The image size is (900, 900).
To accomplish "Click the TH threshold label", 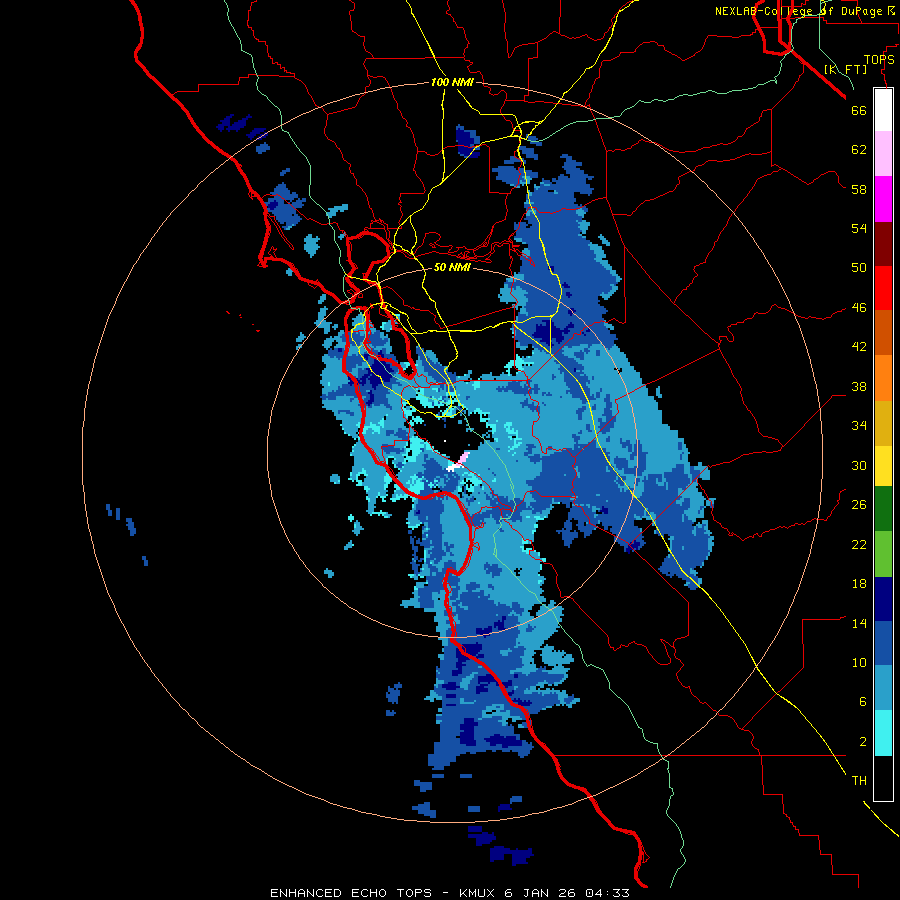I will [x=859, y=781].
